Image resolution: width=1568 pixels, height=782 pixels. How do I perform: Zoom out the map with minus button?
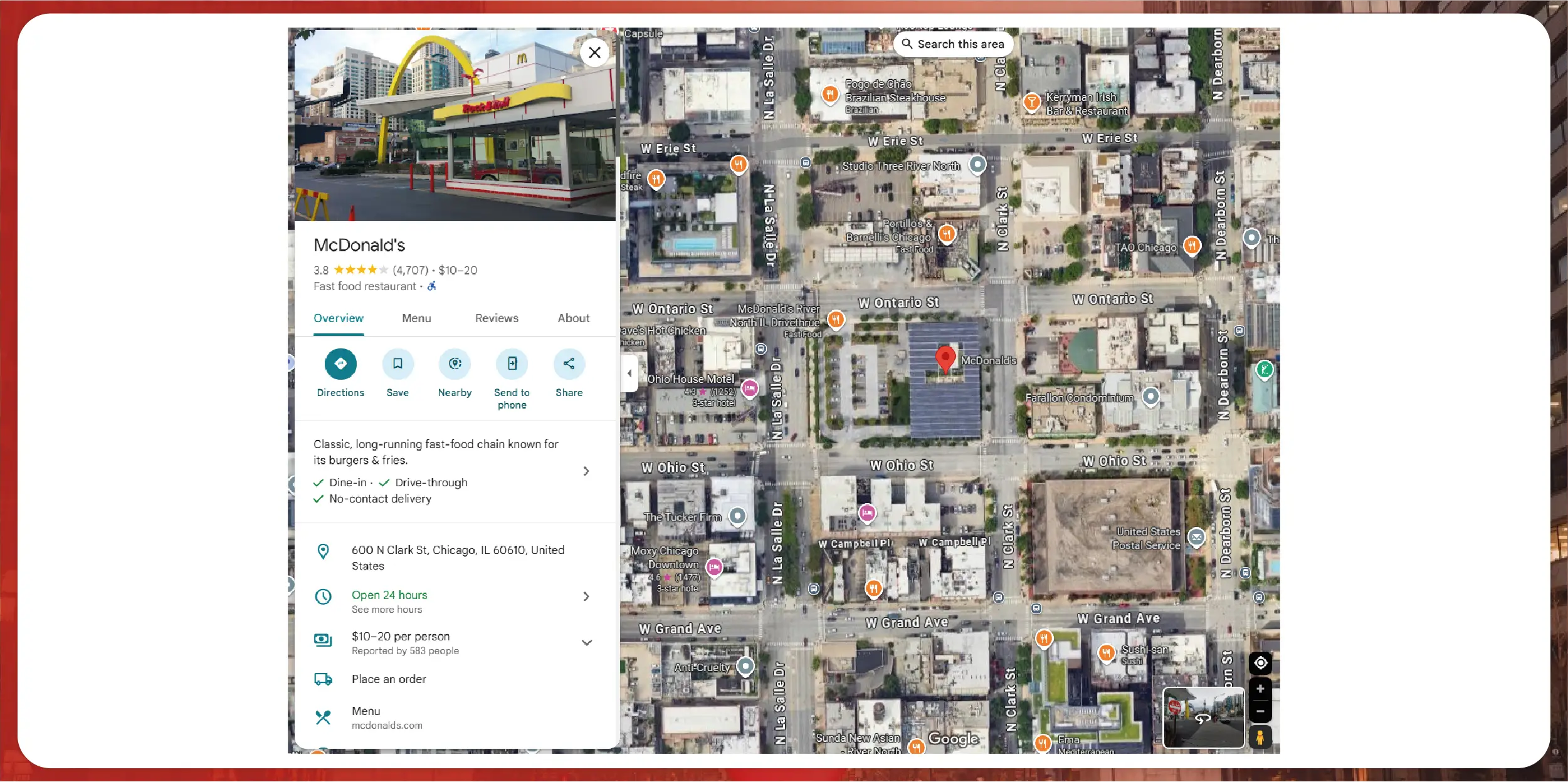tap(1260, 711)
